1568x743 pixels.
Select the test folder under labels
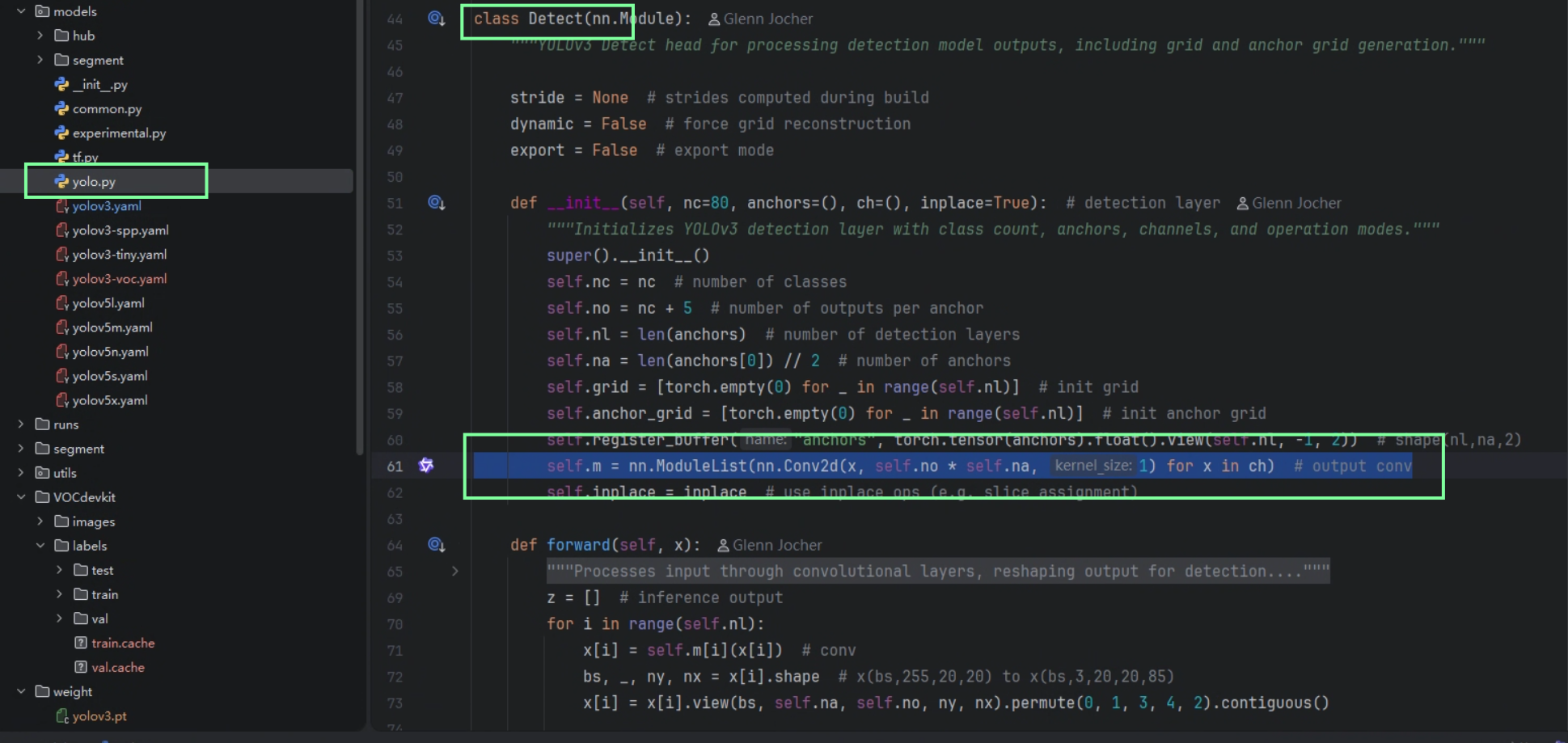point(103,570)
